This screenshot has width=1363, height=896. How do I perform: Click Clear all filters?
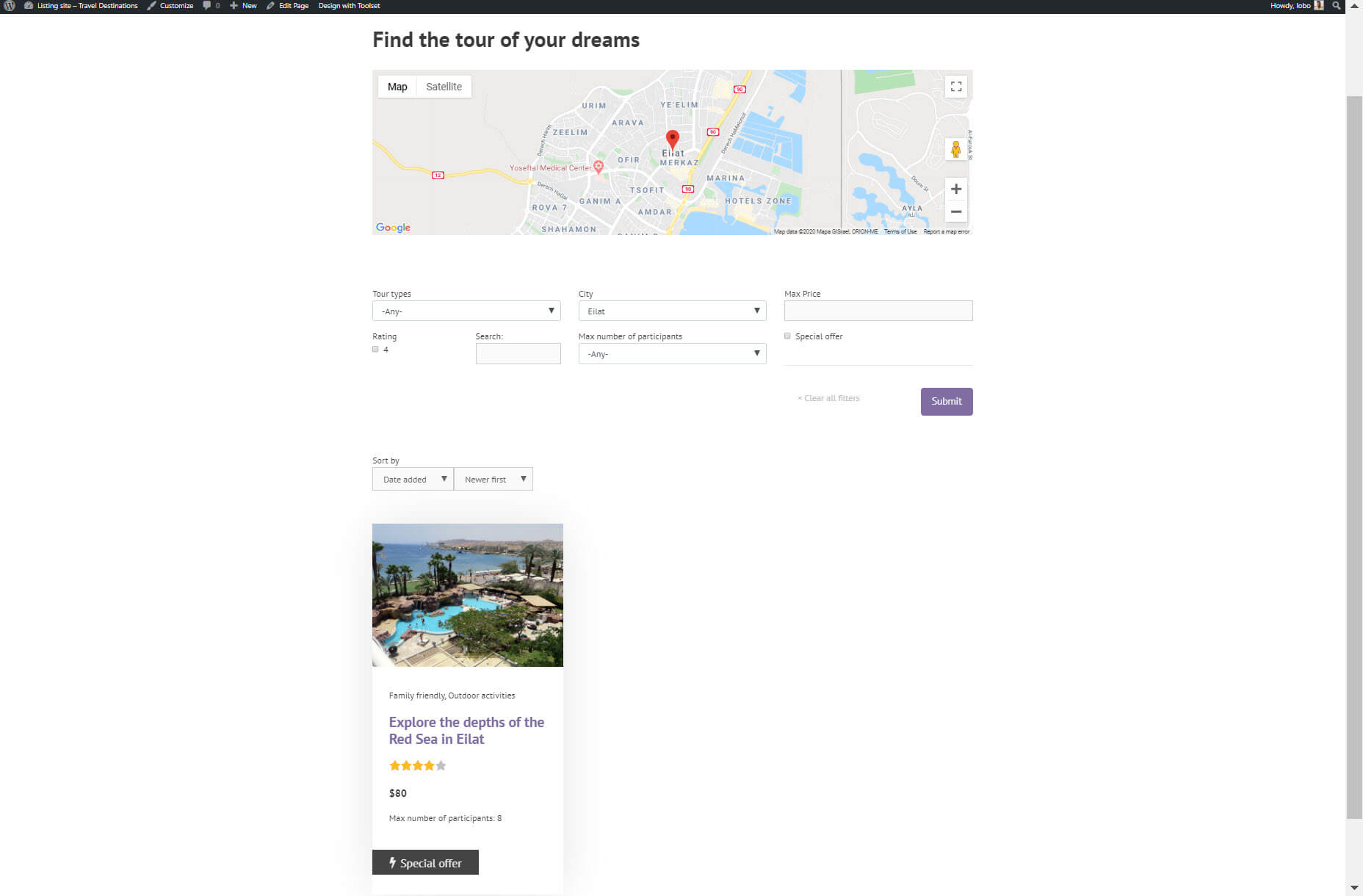point(828,398)
